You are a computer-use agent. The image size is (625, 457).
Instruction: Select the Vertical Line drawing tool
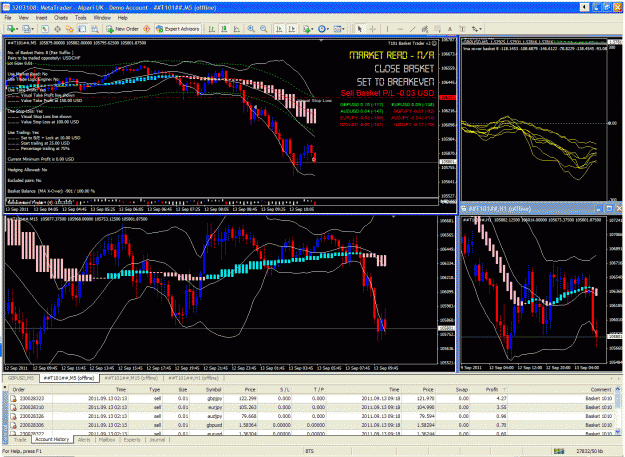(x=387, y=29)
